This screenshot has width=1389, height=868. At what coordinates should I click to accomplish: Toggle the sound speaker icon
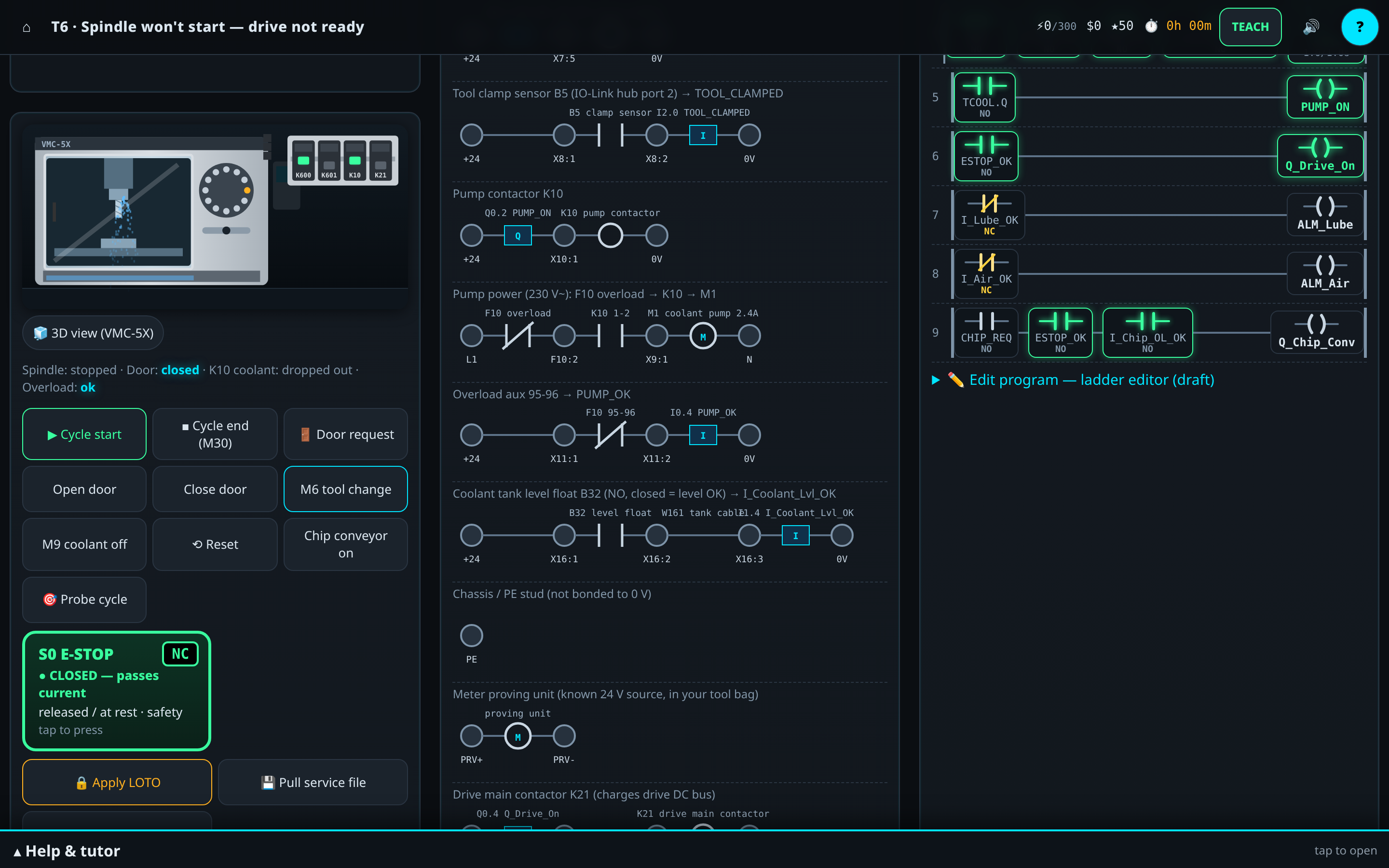(x=1311, y=27)
